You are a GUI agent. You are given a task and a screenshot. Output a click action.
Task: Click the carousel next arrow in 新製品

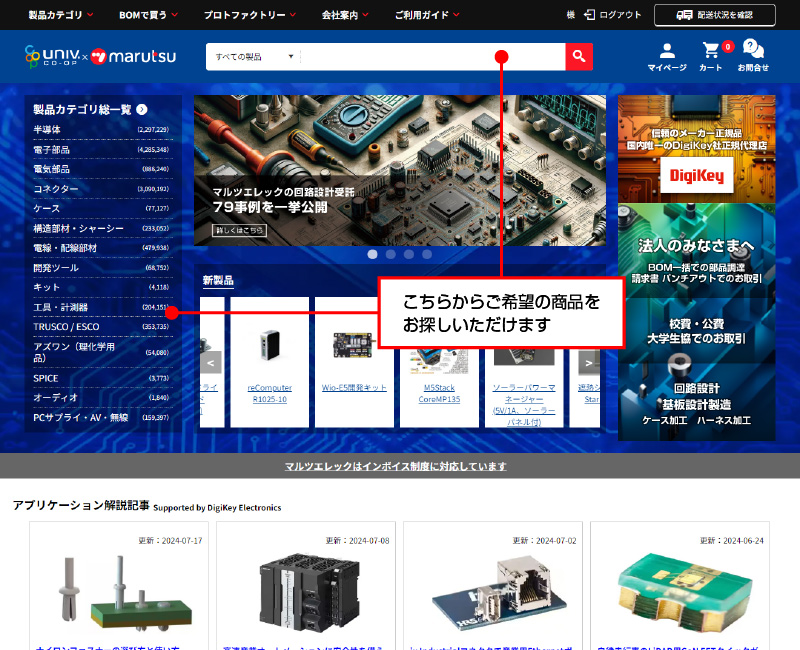tap(589, 363)
